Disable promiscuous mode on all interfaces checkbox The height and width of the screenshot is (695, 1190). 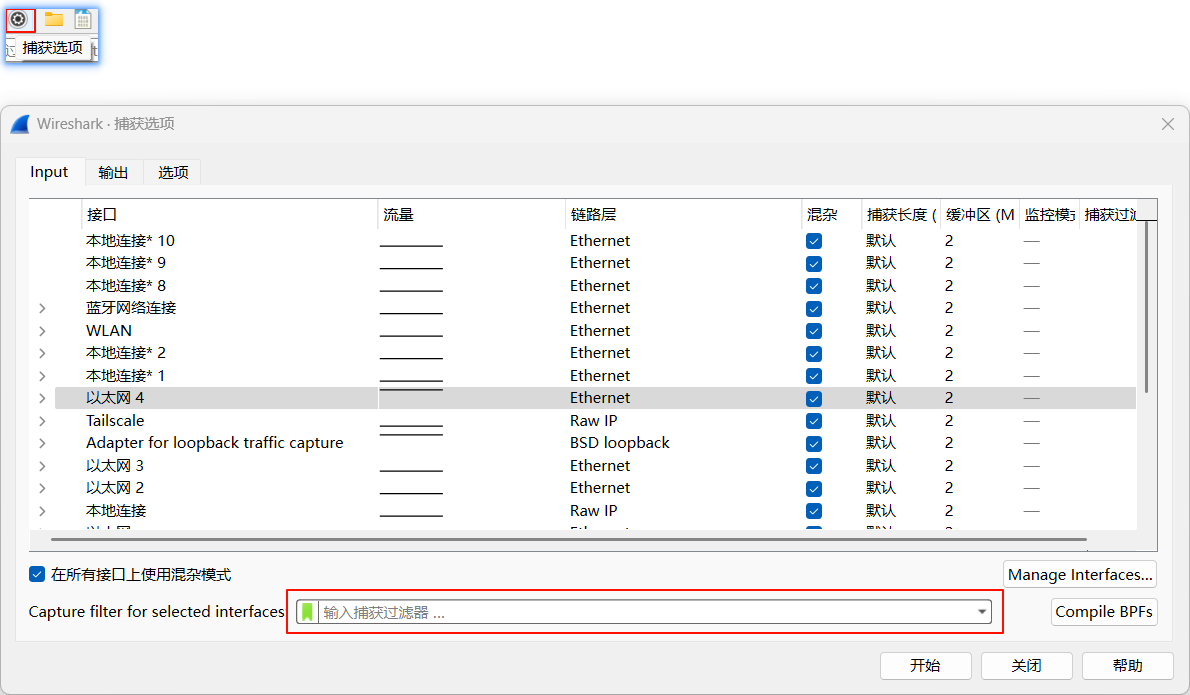[37, 574]
